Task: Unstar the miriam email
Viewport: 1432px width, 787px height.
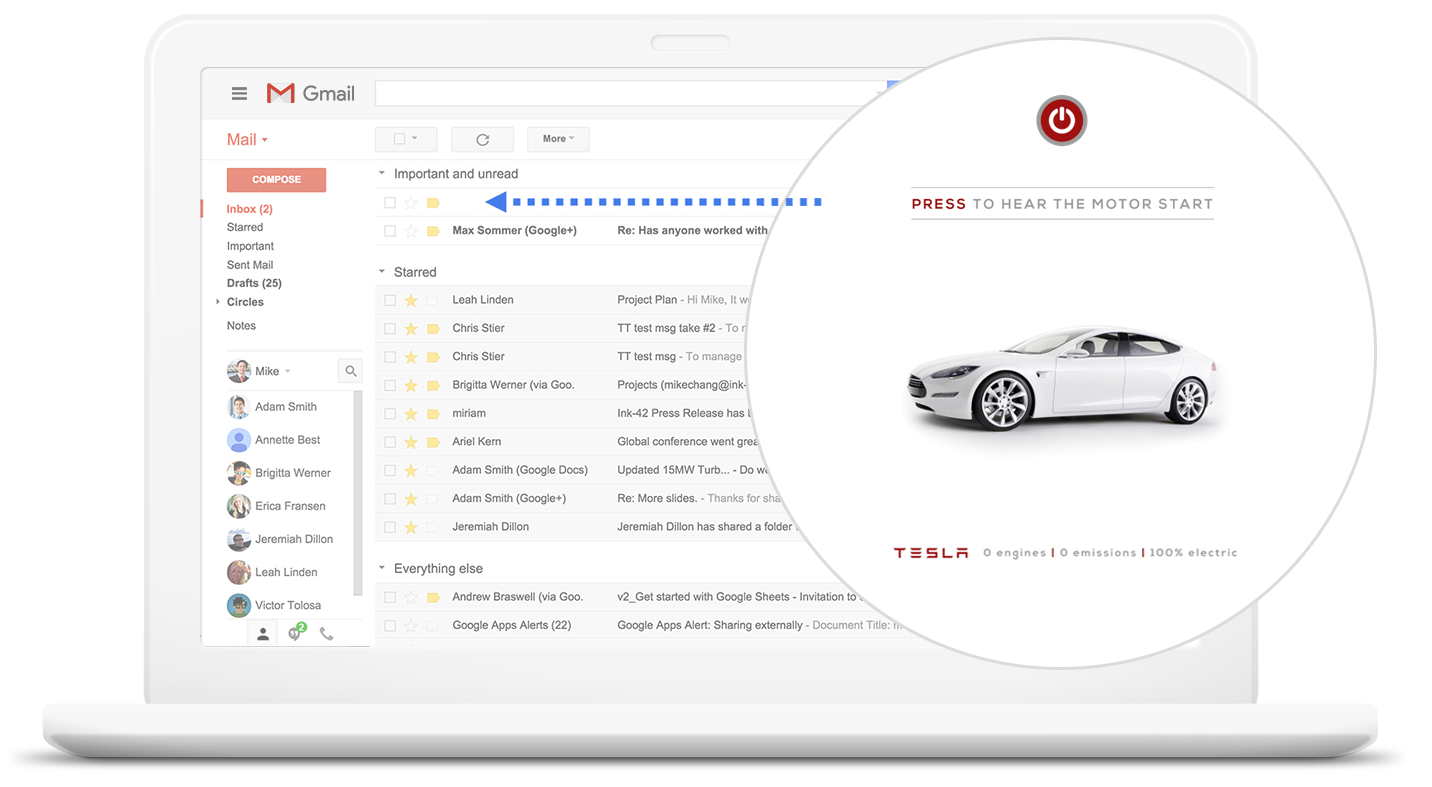Action: pos(411,413)
